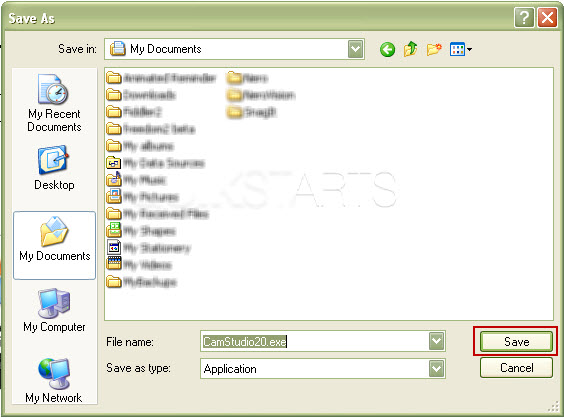Viewport: 564px width, 418px height.
Task: Open My Computer from the places bar
Action: 54,310
